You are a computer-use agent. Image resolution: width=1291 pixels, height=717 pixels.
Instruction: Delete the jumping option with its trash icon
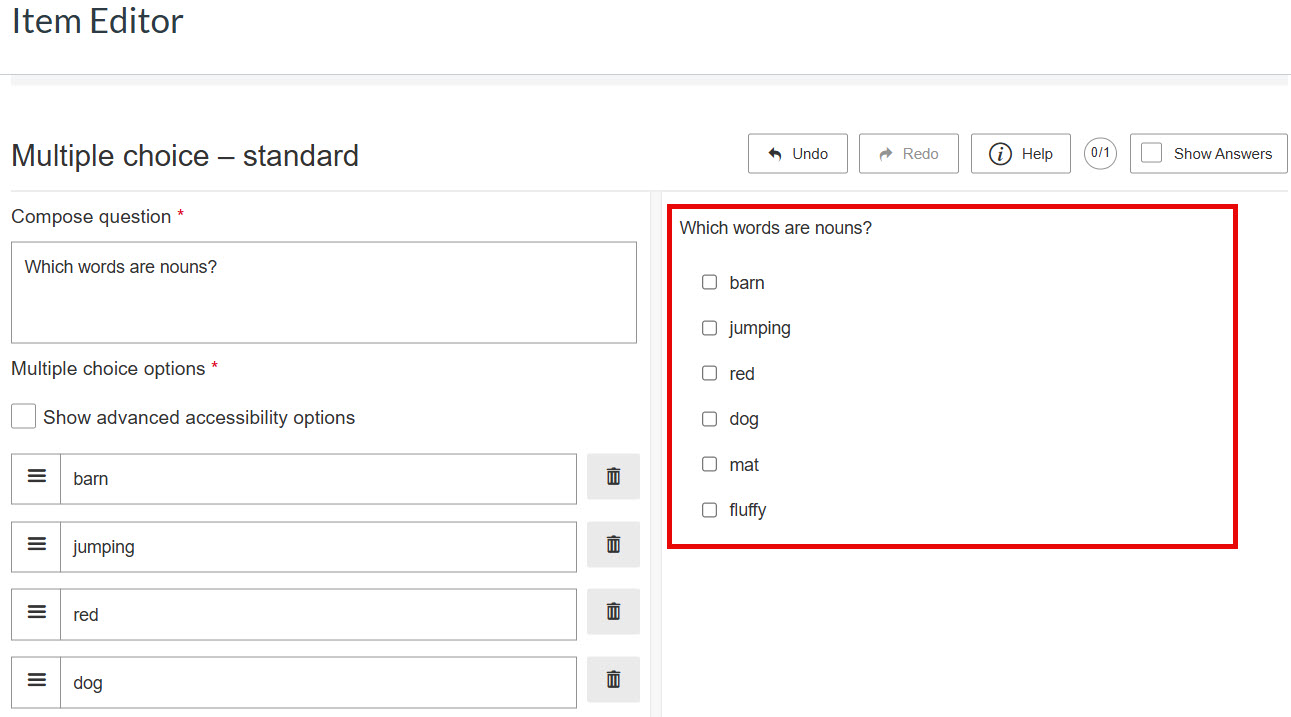613,545
